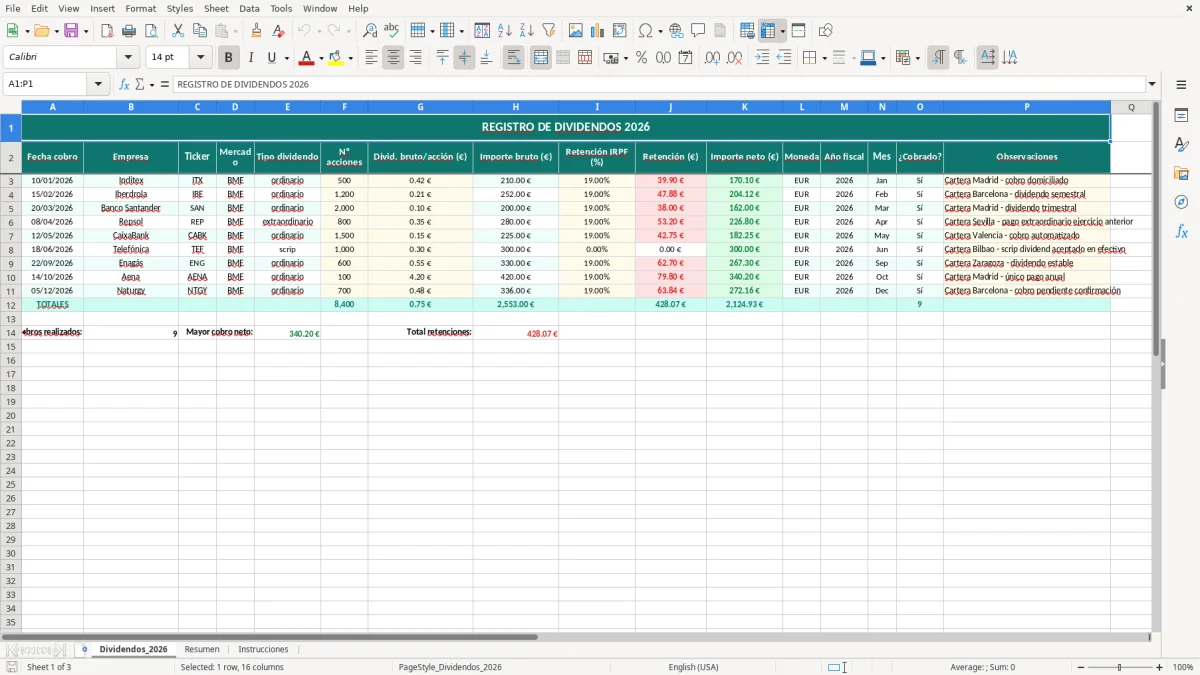1200x675 pixels.
Task: Insert a comment
Action: pos(699,31)
